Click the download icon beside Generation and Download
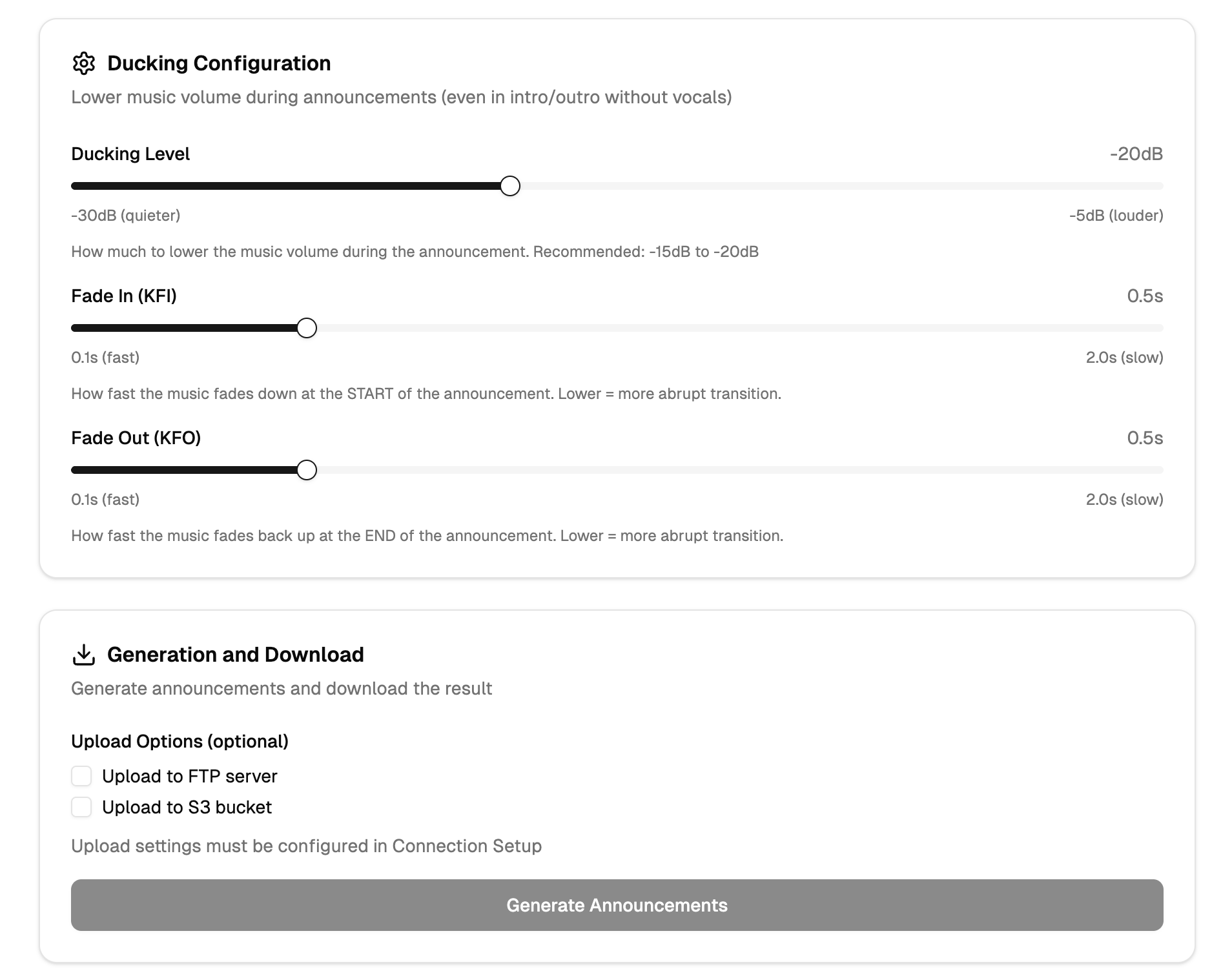This screenshot has width=1232, height=980. pos(84,655)
